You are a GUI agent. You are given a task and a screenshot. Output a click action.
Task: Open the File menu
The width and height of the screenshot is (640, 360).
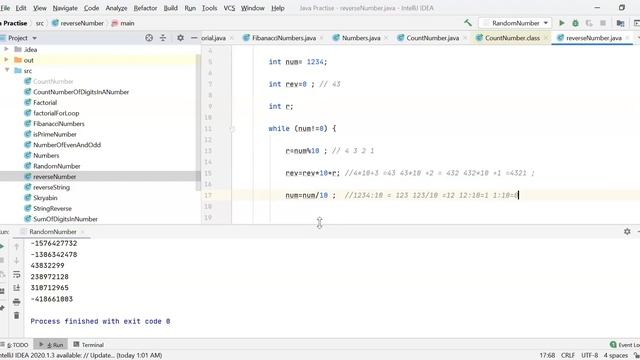(5, 8)
